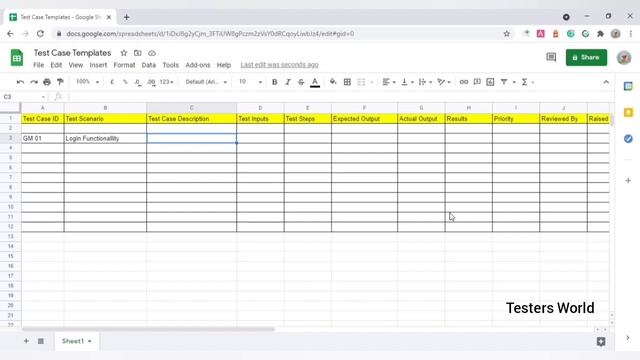Click the Name box showing C3
Viewport: 640px width, 360px height.
click(24, 97)
